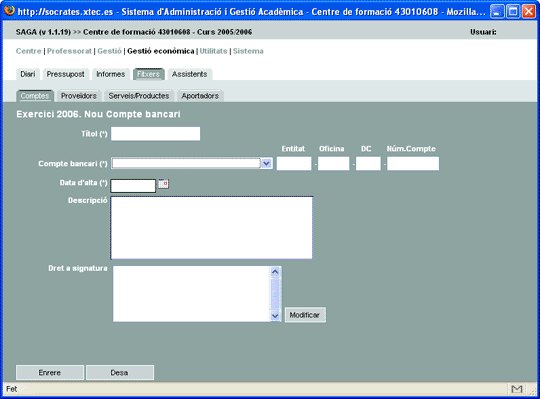Open the calendar picker next to Data d'alta
Screen dimensions: 540x399
click(163, 183)
